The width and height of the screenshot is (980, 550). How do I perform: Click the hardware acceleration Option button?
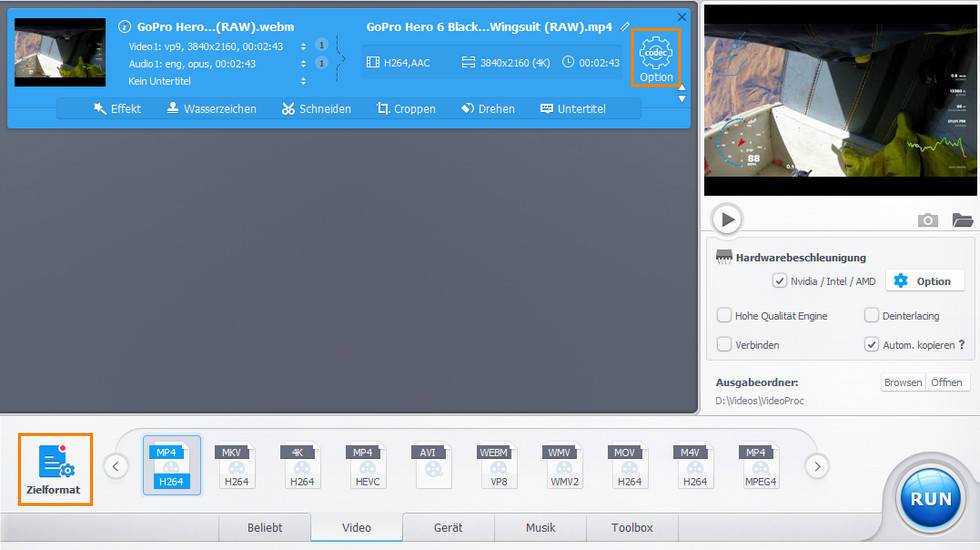924,281
